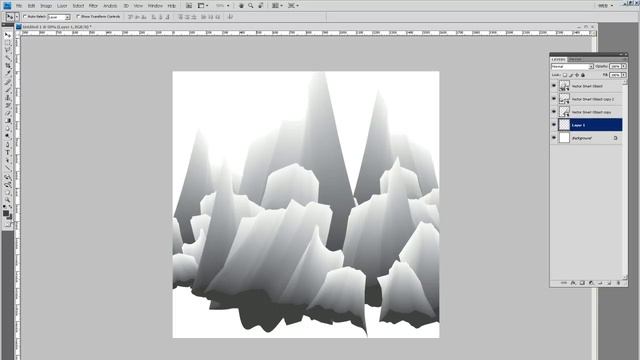Open the View Extras dropdown in the application bar
640x360 pixels.
tap(202, 6)
